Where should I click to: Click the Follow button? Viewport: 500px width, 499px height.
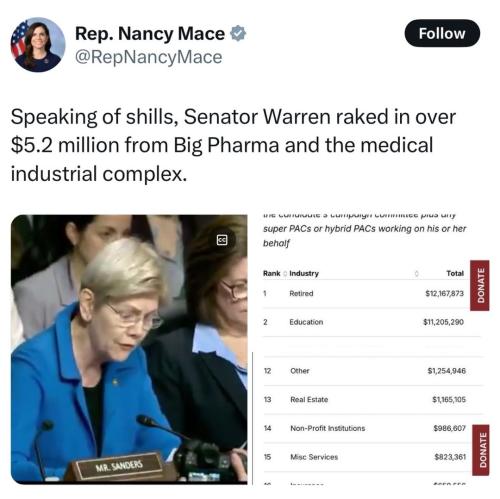pyautogui.click(x=442, y=33)
